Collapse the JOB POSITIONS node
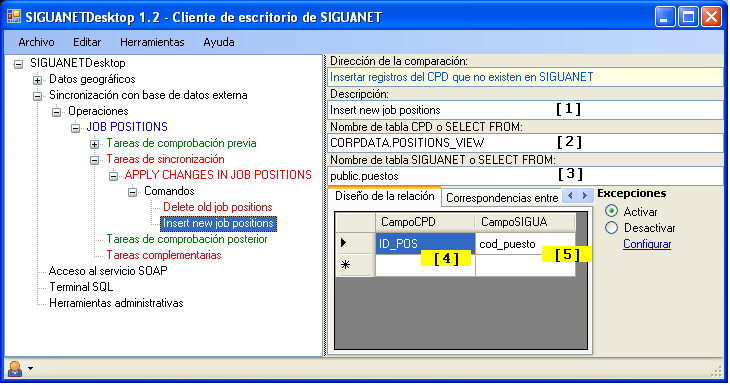The height and width of the screenshot is (385, 730). coord(75,128)
